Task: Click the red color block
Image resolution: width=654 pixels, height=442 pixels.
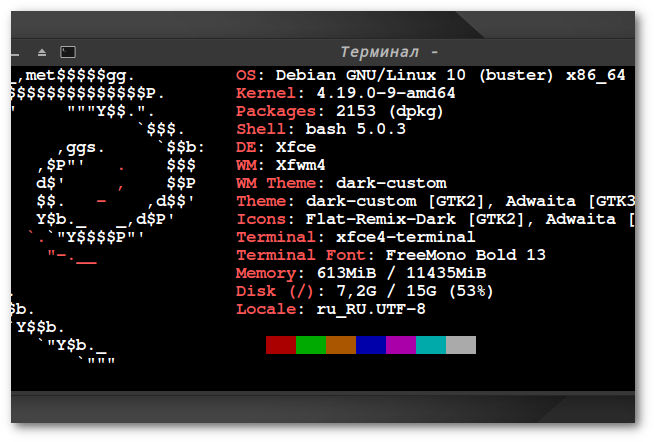Action: tap(281, 345)
